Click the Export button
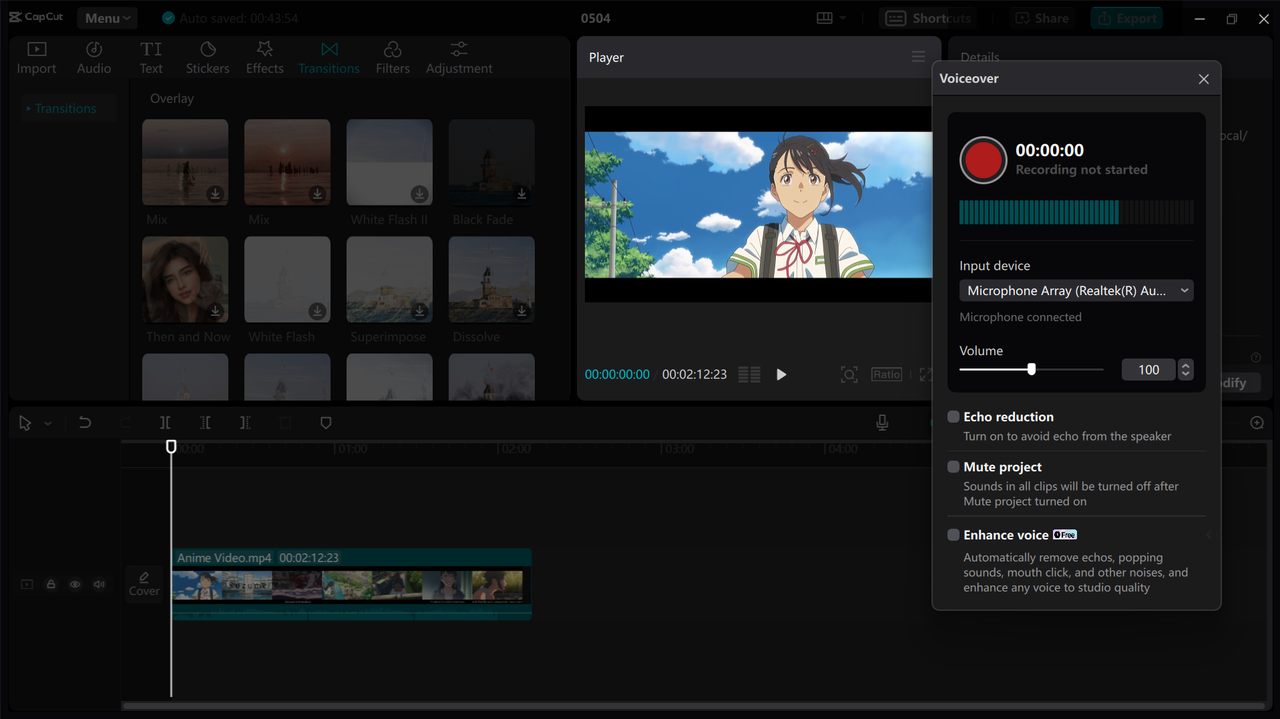The image size is (1280, 719). point(1128,18)
